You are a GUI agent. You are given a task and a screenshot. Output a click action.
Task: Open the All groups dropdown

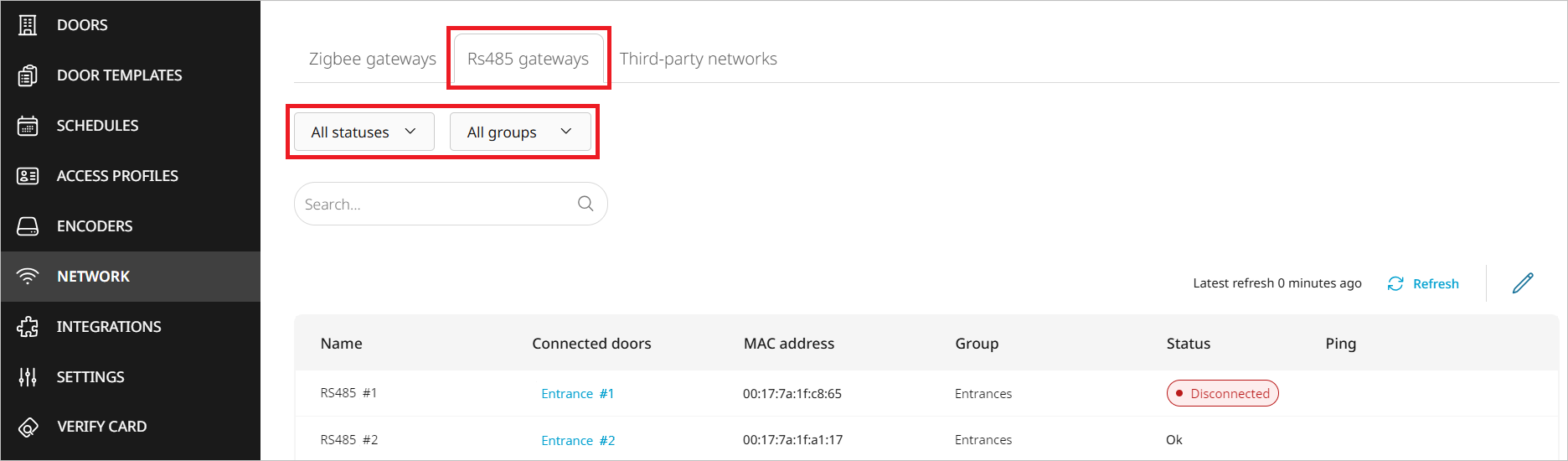(519, 132)
